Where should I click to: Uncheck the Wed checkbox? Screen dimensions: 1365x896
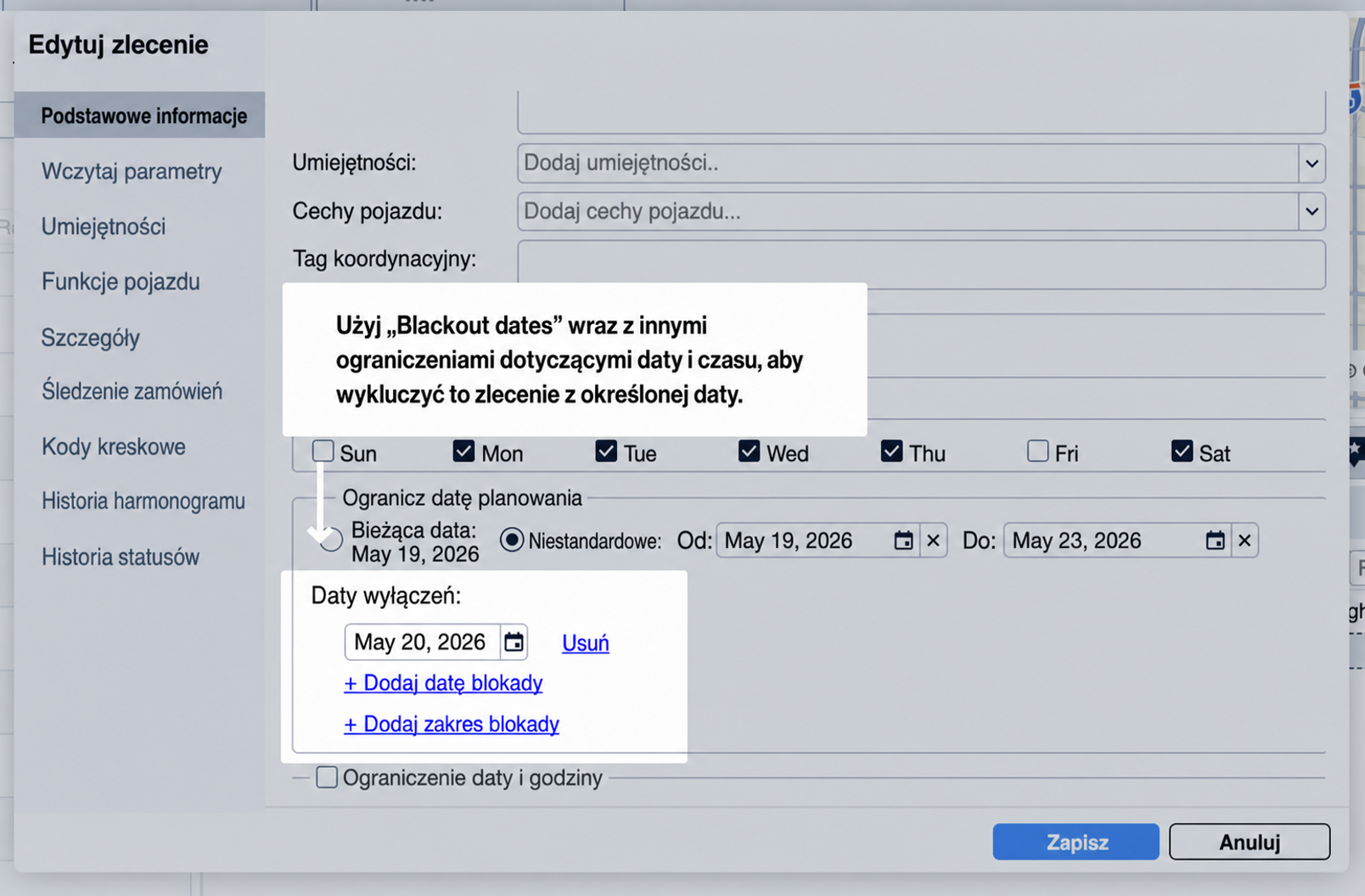(x=749, y=451)
